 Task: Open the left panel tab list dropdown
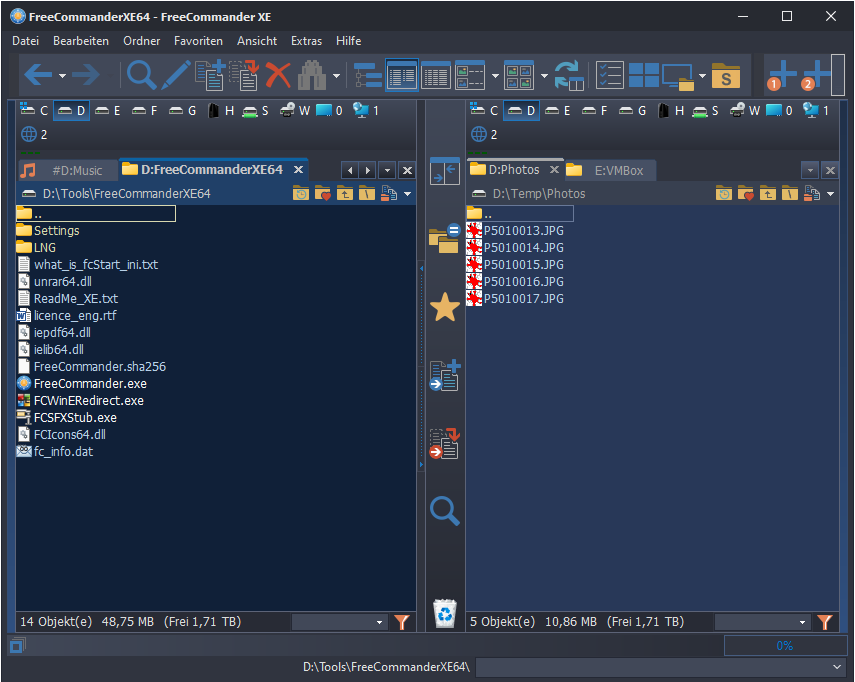click(387, 171)
